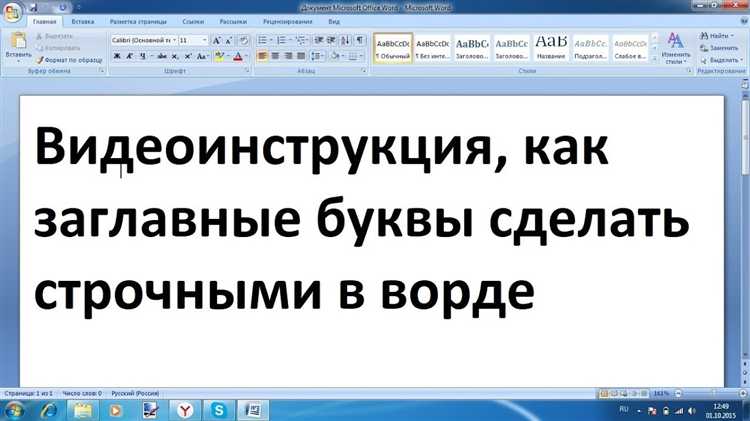Toggle subscript formatting
Viewport: 750px width, 421px height.
tap(175, 56)
